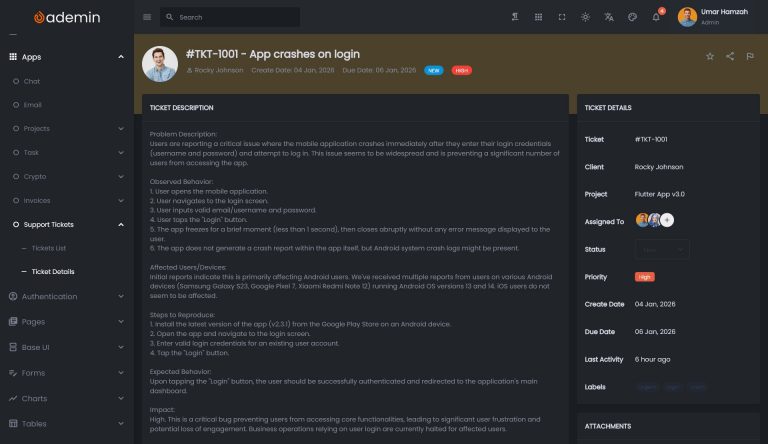Open the language translate icon
768x444 pixels.
(x=609, y=17)
